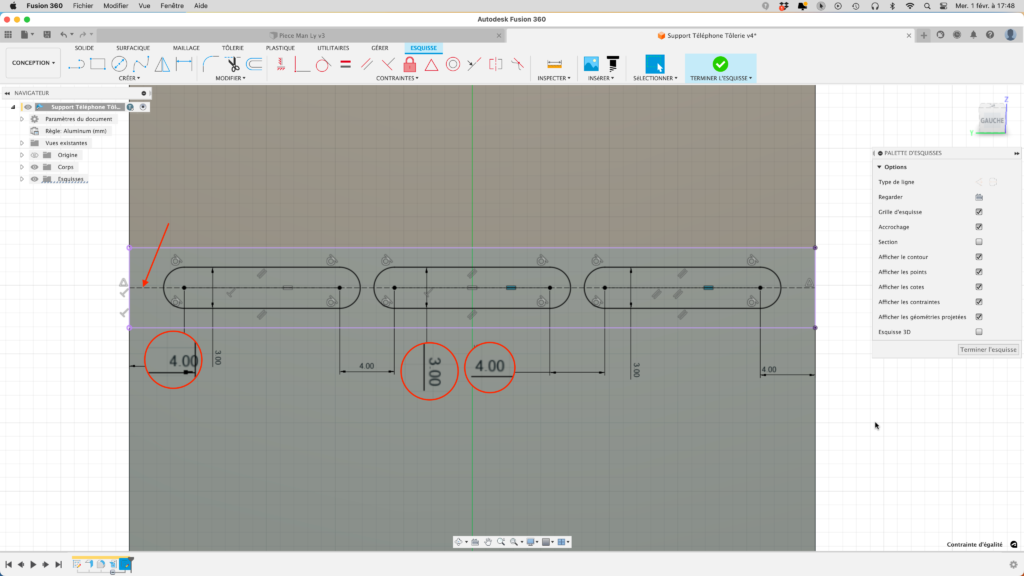Switch to the TÔLERIE tab
The height and width of the screenshot is (576, 1024).
click(x=232, y=48)
